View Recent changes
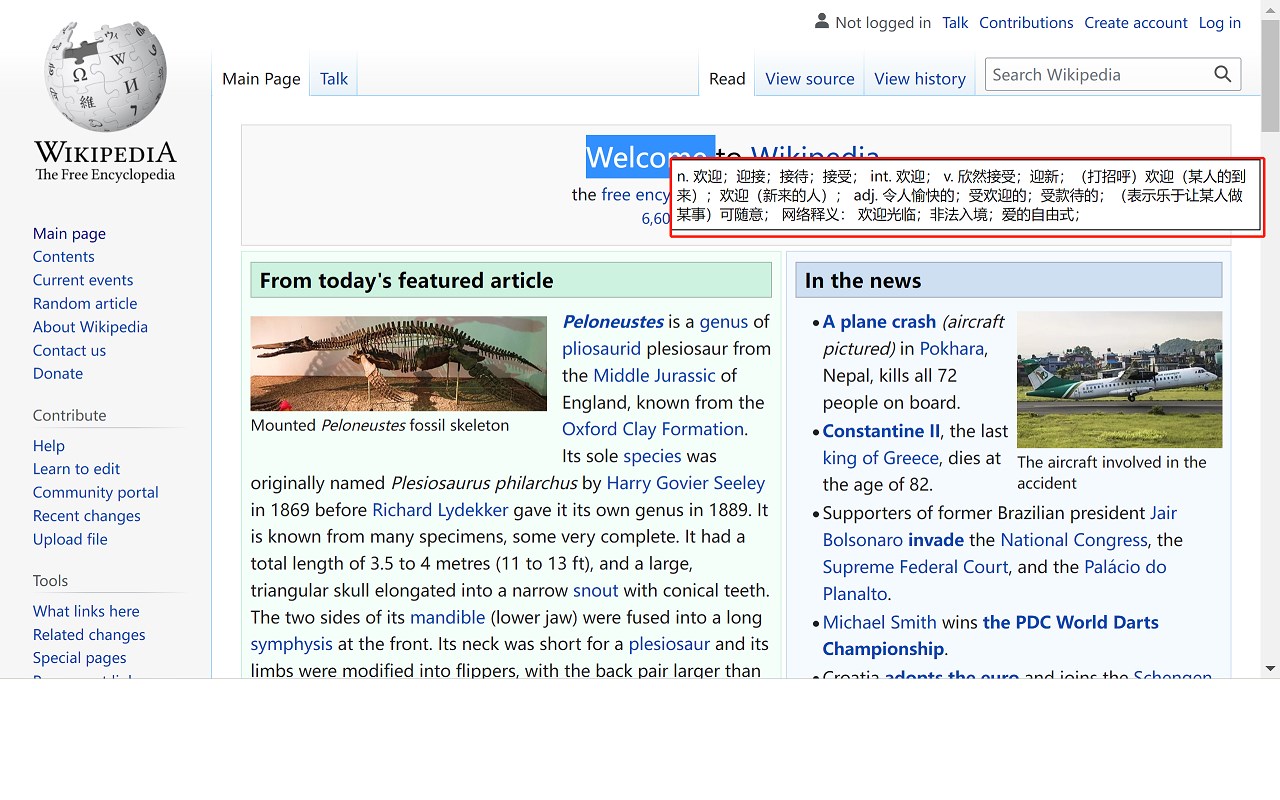1280x800 pixels. (x=87, y=515)
